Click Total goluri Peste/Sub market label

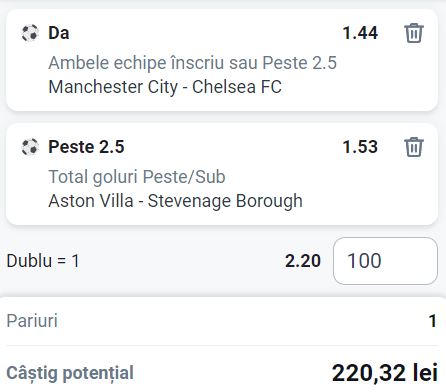tap(137, 177)
